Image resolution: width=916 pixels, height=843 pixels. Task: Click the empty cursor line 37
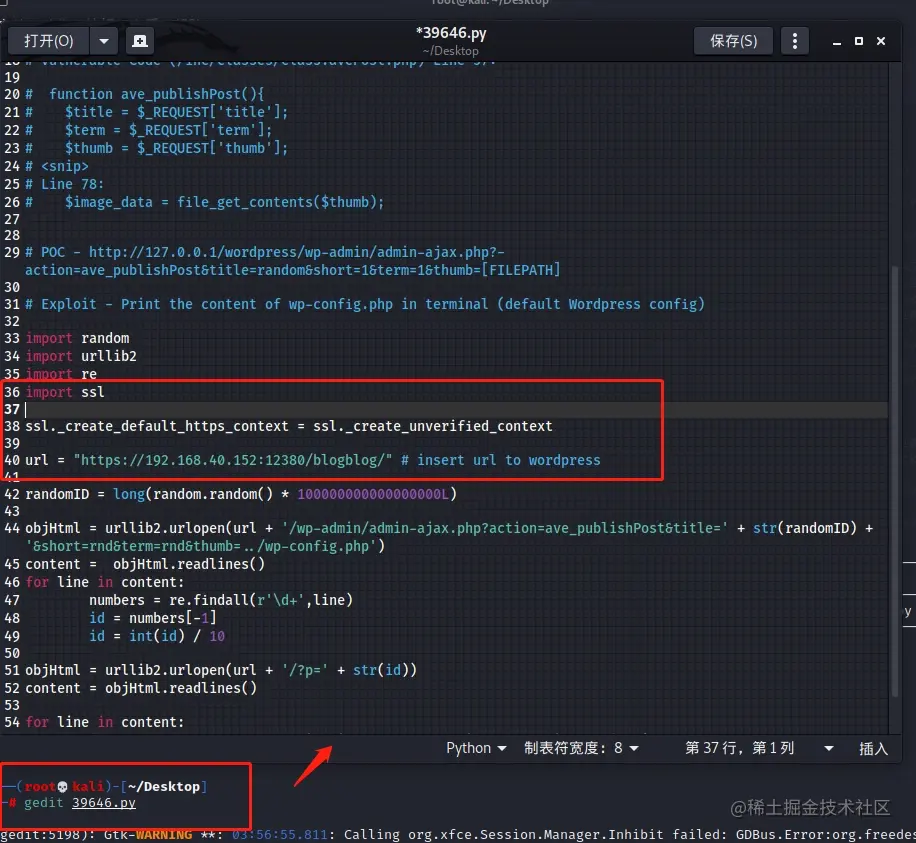[x=456, y=410]
